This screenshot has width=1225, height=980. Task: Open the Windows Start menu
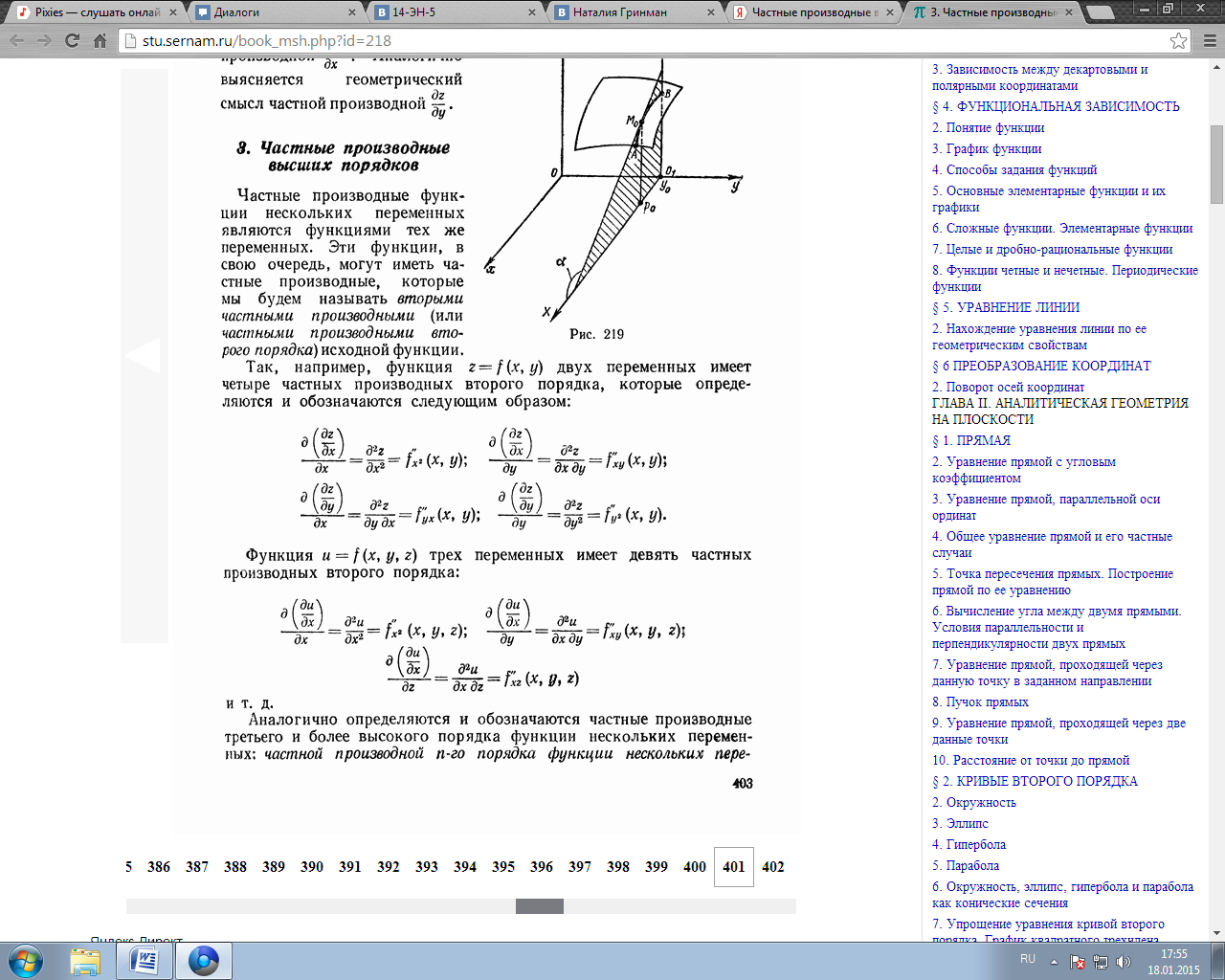[x=26, y=961]
